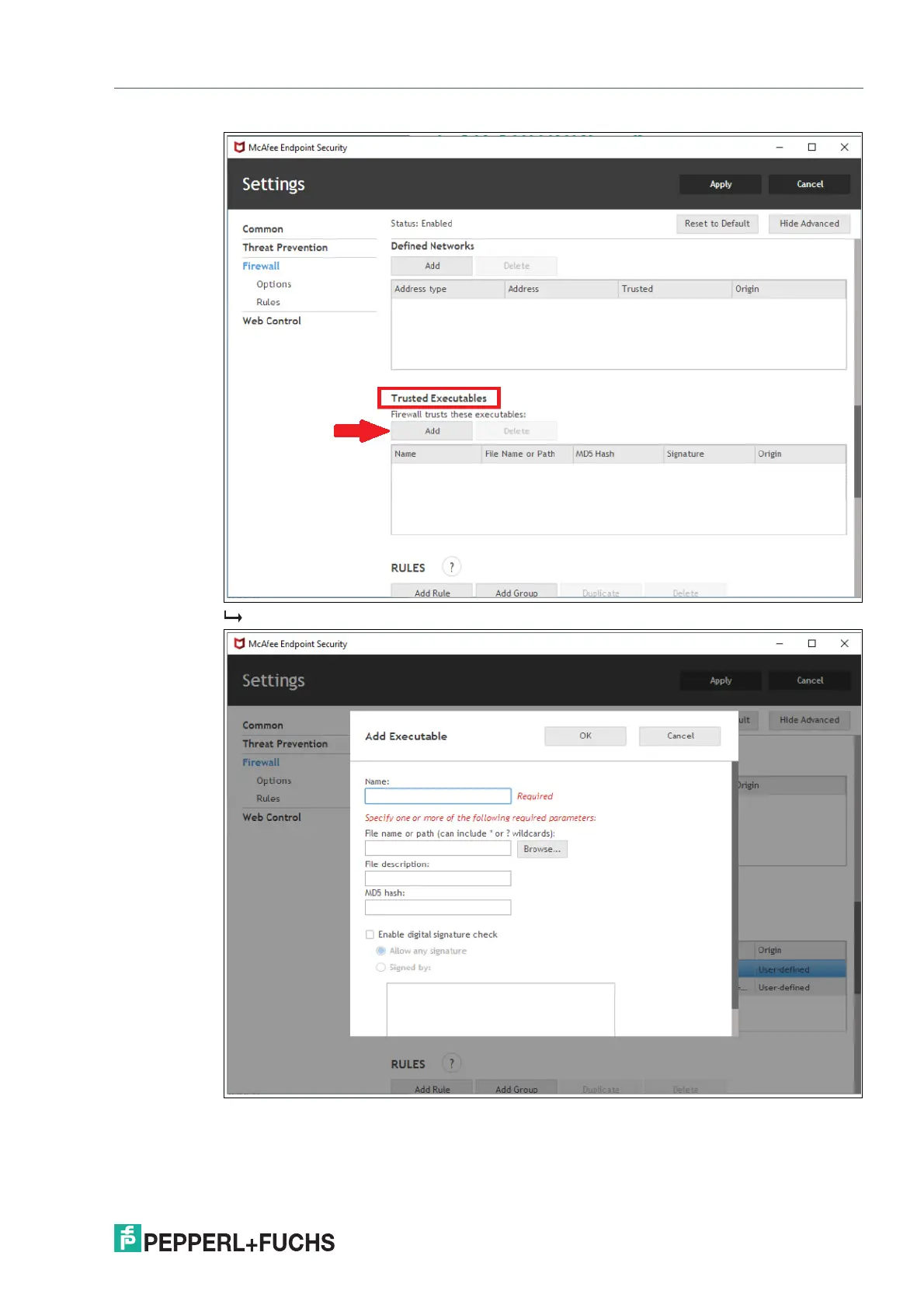Open Common settings in upper window
Viewport: 924px width, 1308px height.
(262, 229)
